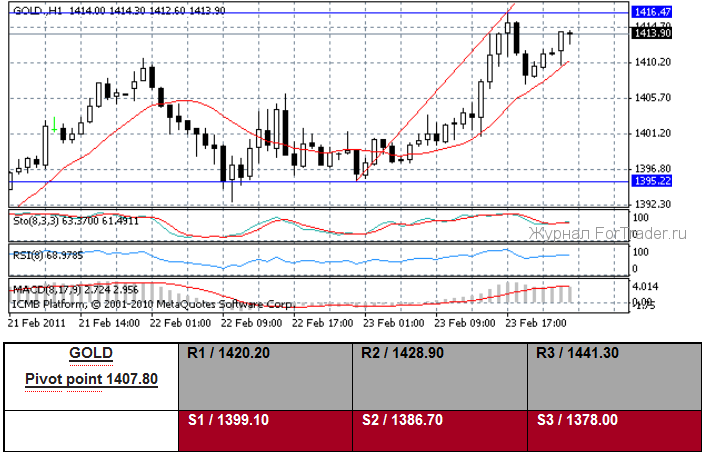Click the ICMB Platform copyright text
This screenshot has height=455, width=705.
(153, 304)
